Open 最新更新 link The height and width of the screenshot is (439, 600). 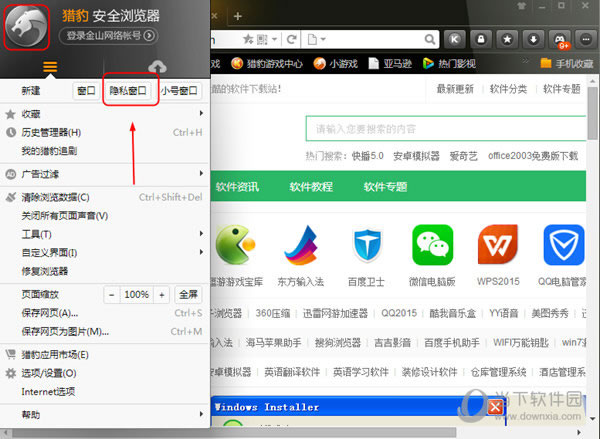click(x=455, y=89)
